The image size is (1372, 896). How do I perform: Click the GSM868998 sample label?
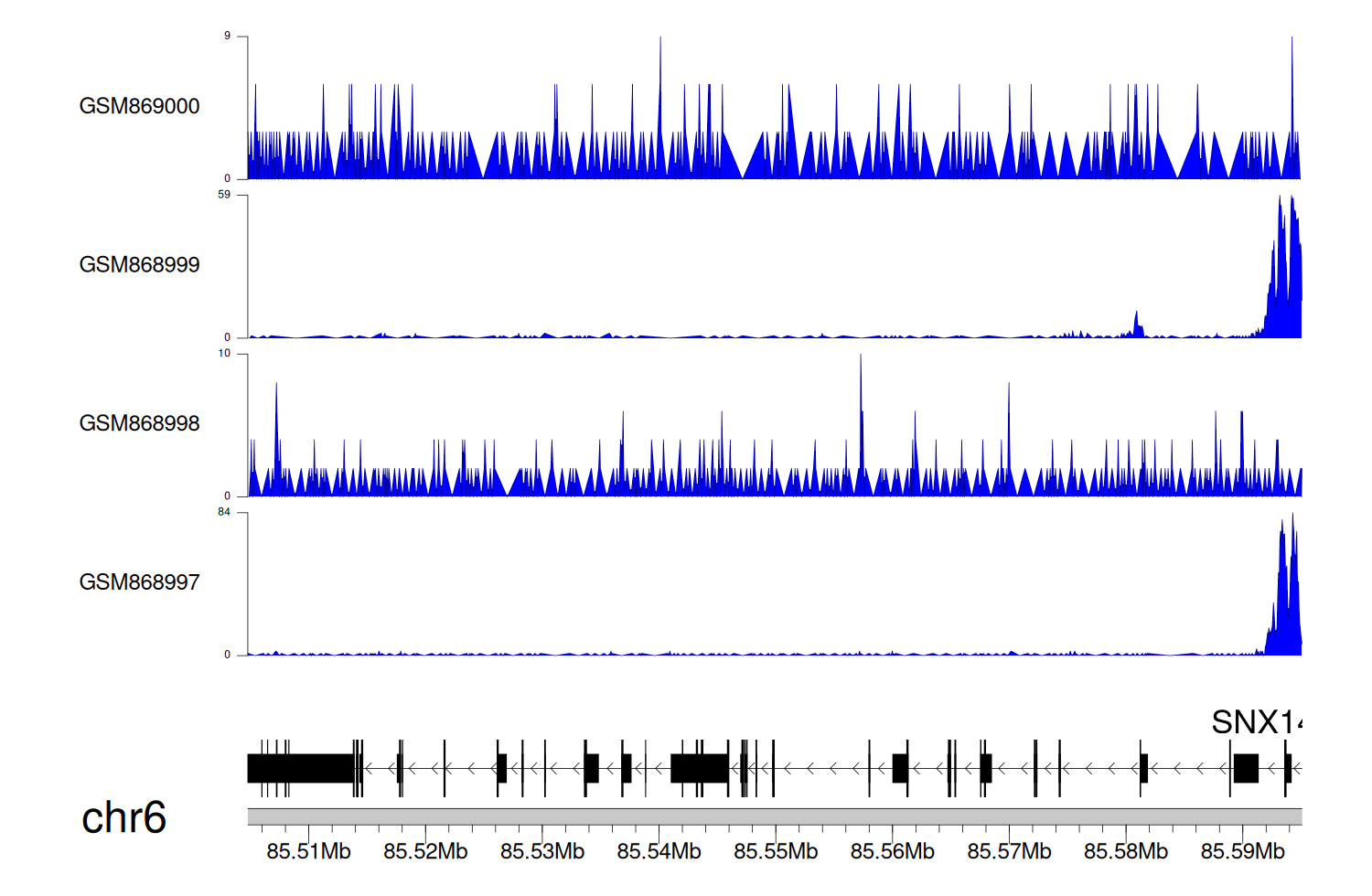pyautogui.click(x=139, y=423)
